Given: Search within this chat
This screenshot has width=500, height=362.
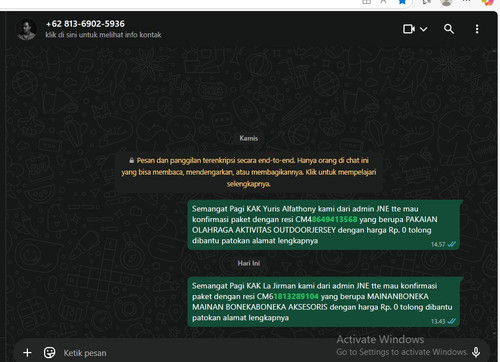Looking at the screenshot, I should click(x=449, y=29).
